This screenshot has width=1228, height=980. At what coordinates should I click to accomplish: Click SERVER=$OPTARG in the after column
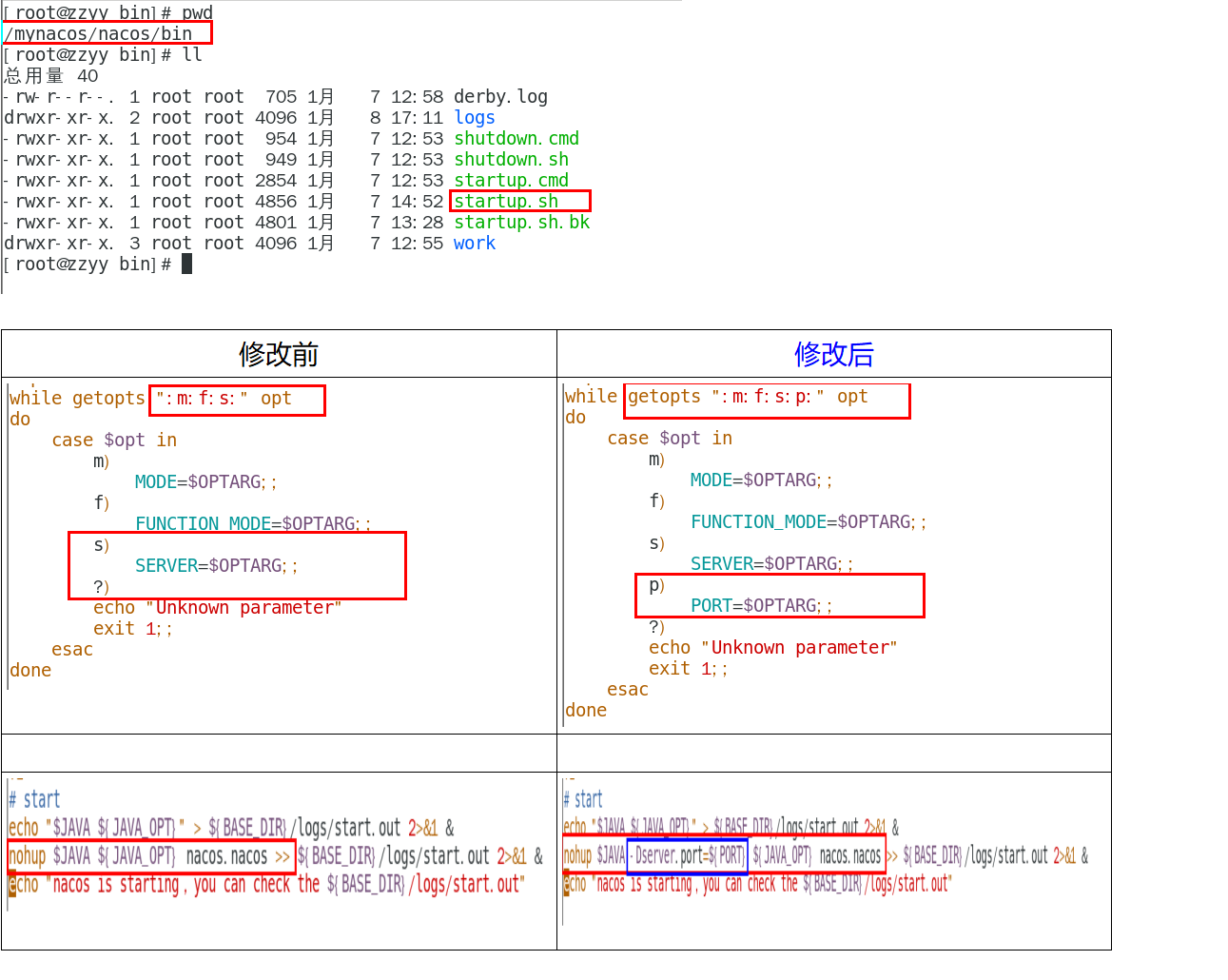tap(771, 564)
